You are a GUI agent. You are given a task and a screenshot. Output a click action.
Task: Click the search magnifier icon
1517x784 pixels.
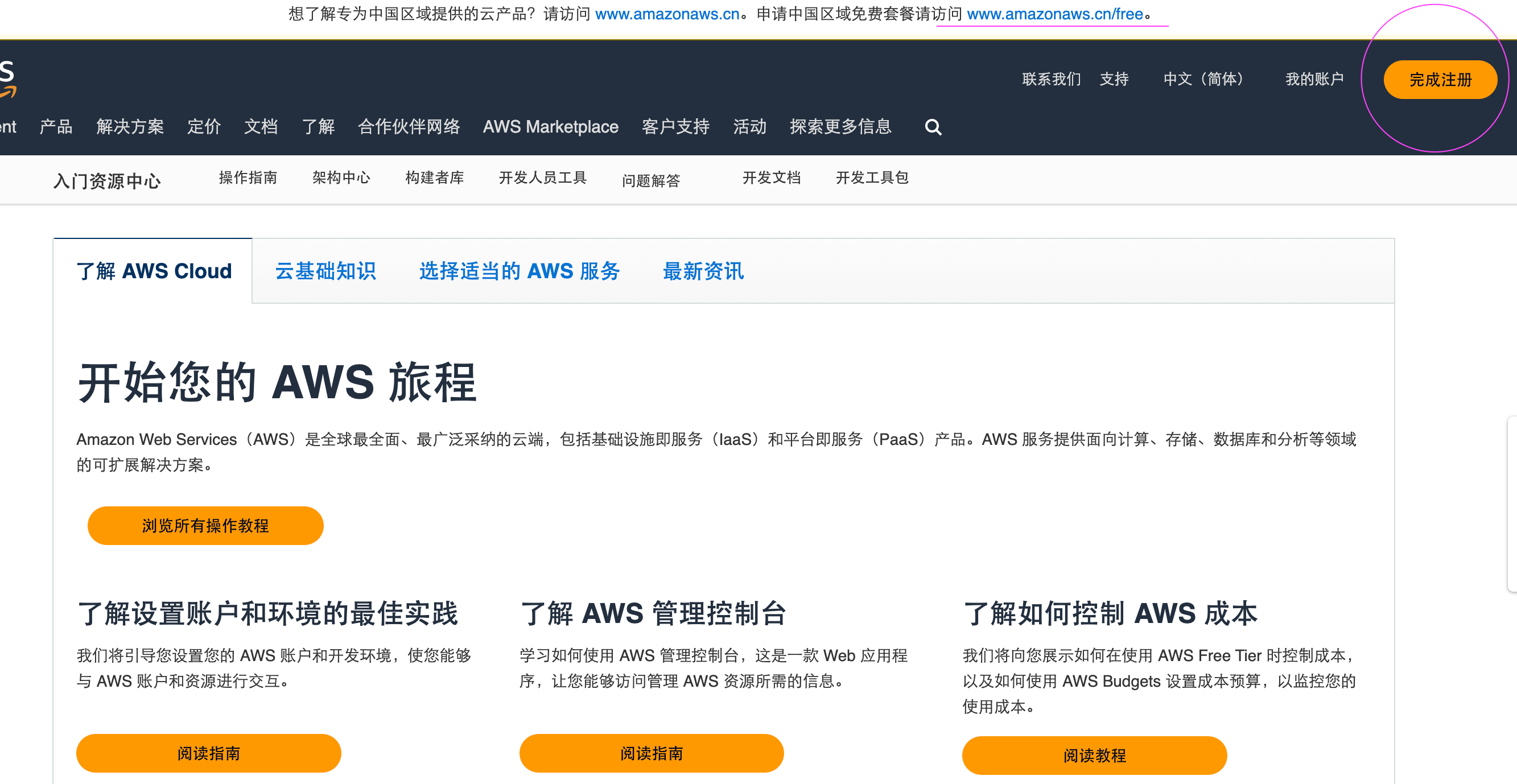tap(933, 127)
